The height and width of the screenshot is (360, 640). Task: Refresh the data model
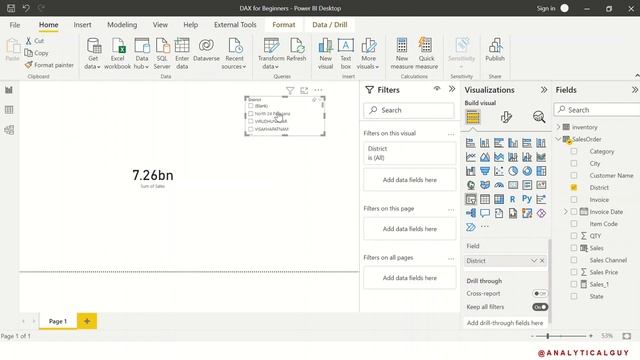[x=296, y=50]
